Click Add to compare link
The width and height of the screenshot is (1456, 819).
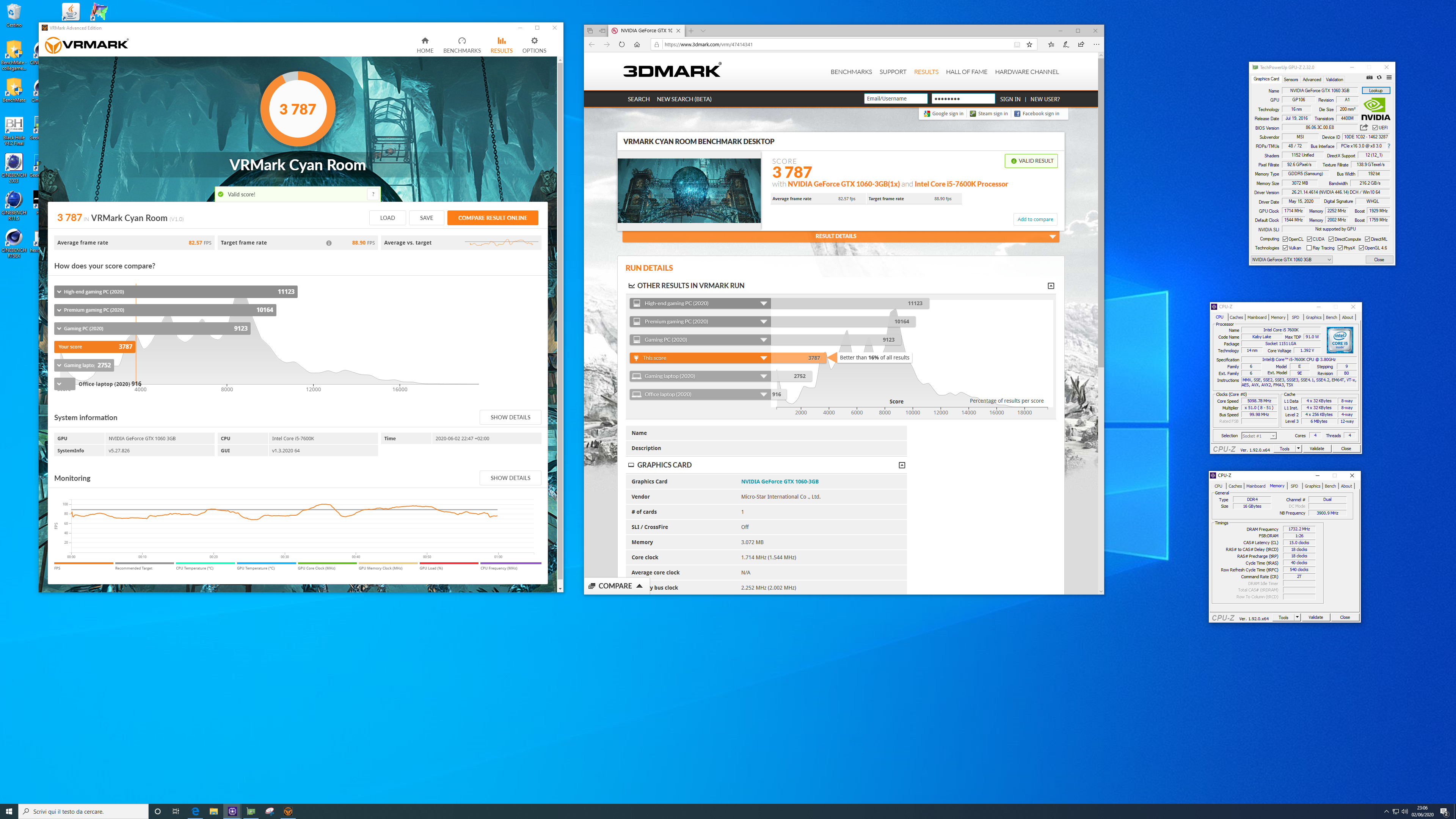click(x=1035, y=219)
